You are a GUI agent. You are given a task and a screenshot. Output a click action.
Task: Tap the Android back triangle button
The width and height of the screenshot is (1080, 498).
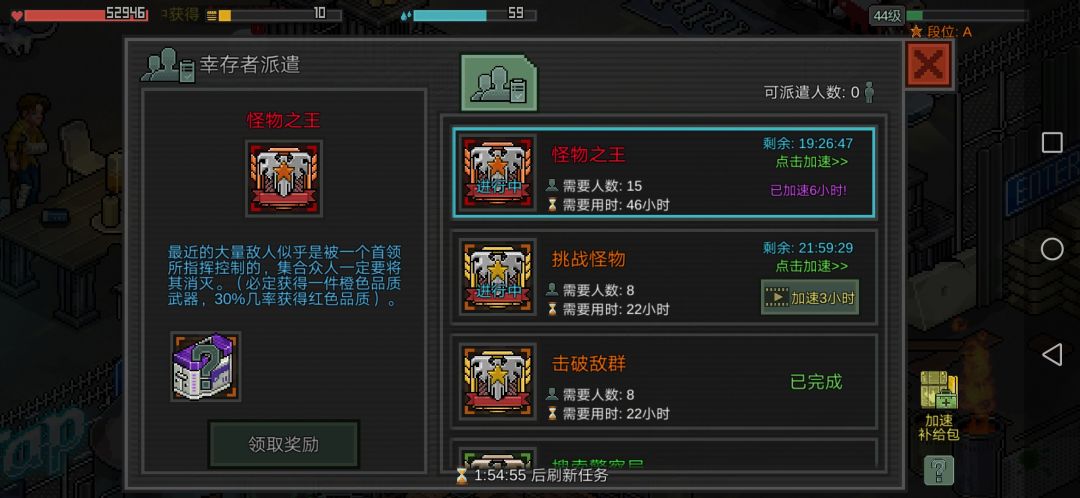[1051, 355]
